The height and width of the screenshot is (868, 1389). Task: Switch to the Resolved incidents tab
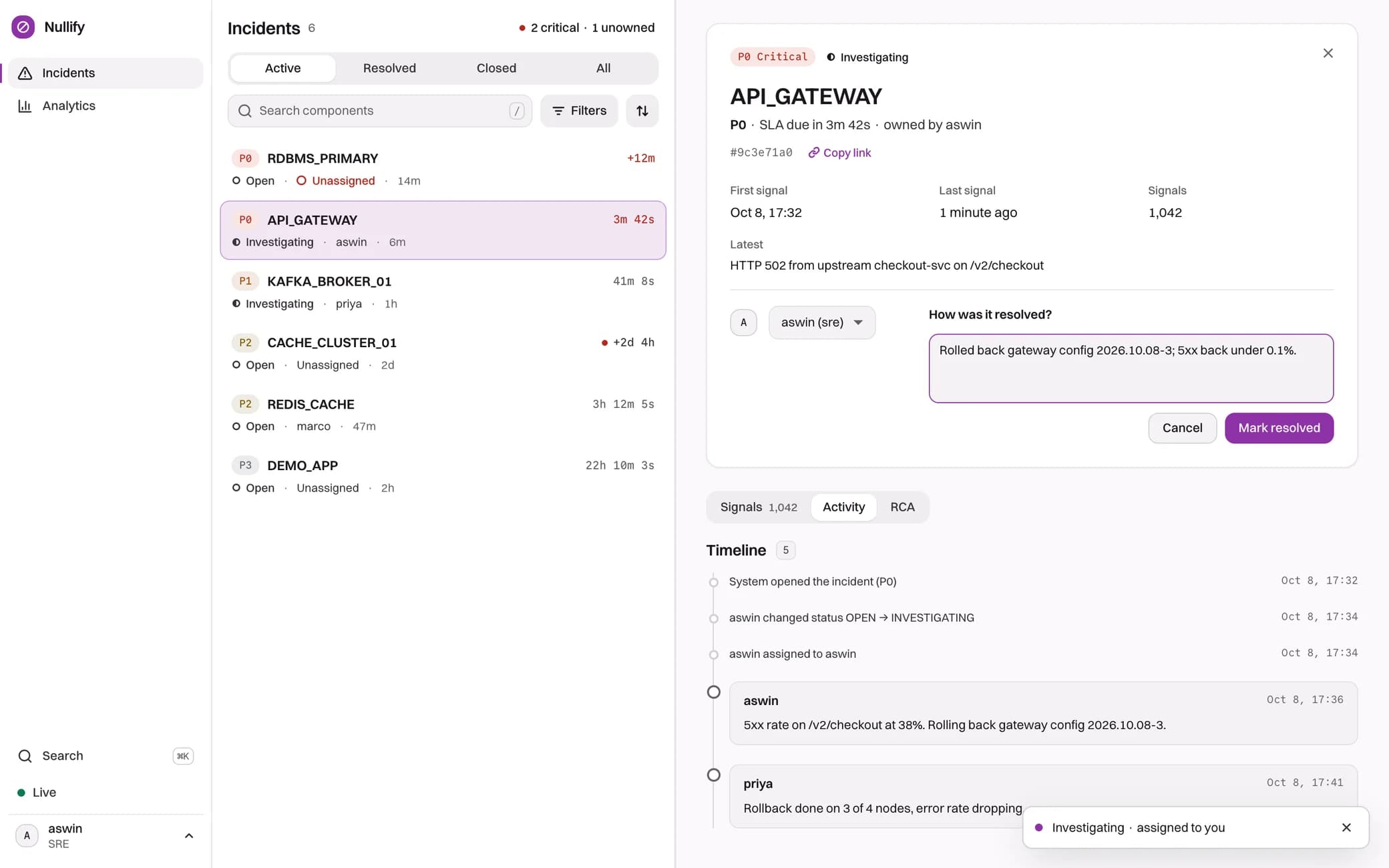(389, 68)
